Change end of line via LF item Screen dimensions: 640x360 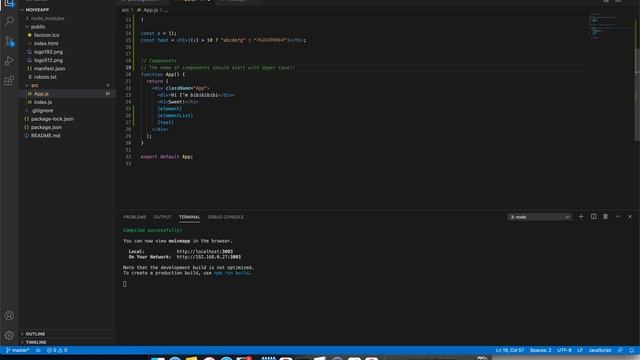click(580, 350)
